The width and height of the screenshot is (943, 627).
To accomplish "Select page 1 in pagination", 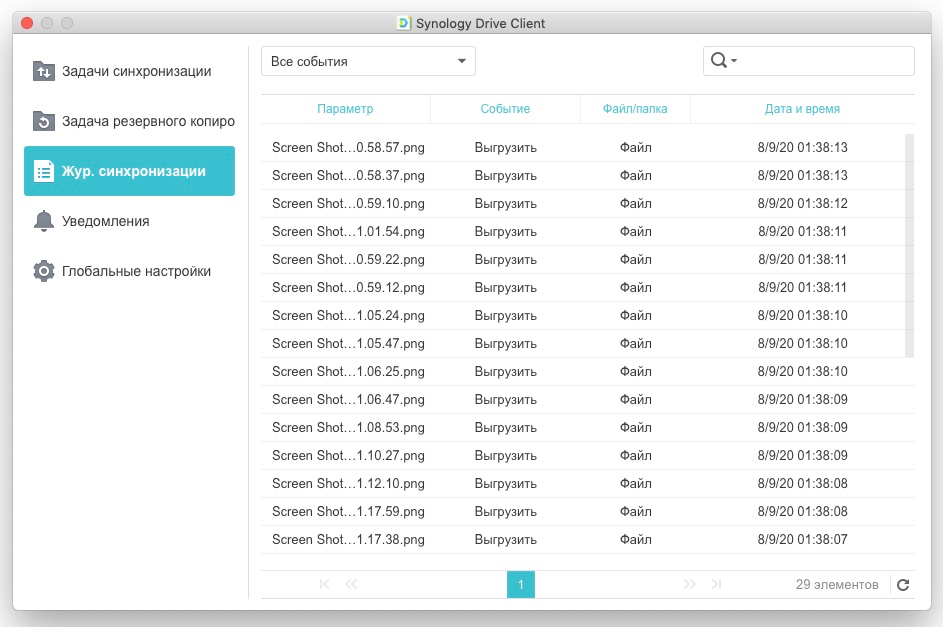I will pyautogui.click(x=521, y=584).
